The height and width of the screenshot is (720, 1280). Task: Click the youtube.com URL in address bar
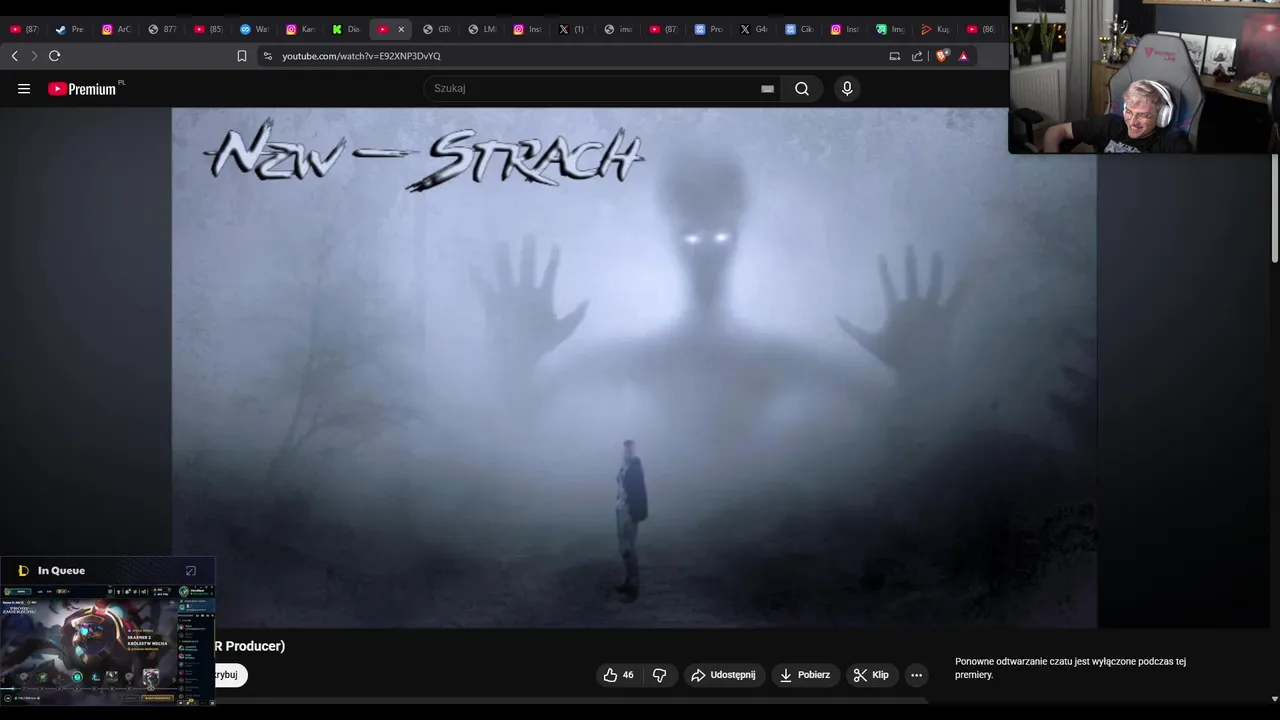coord(361,56)
